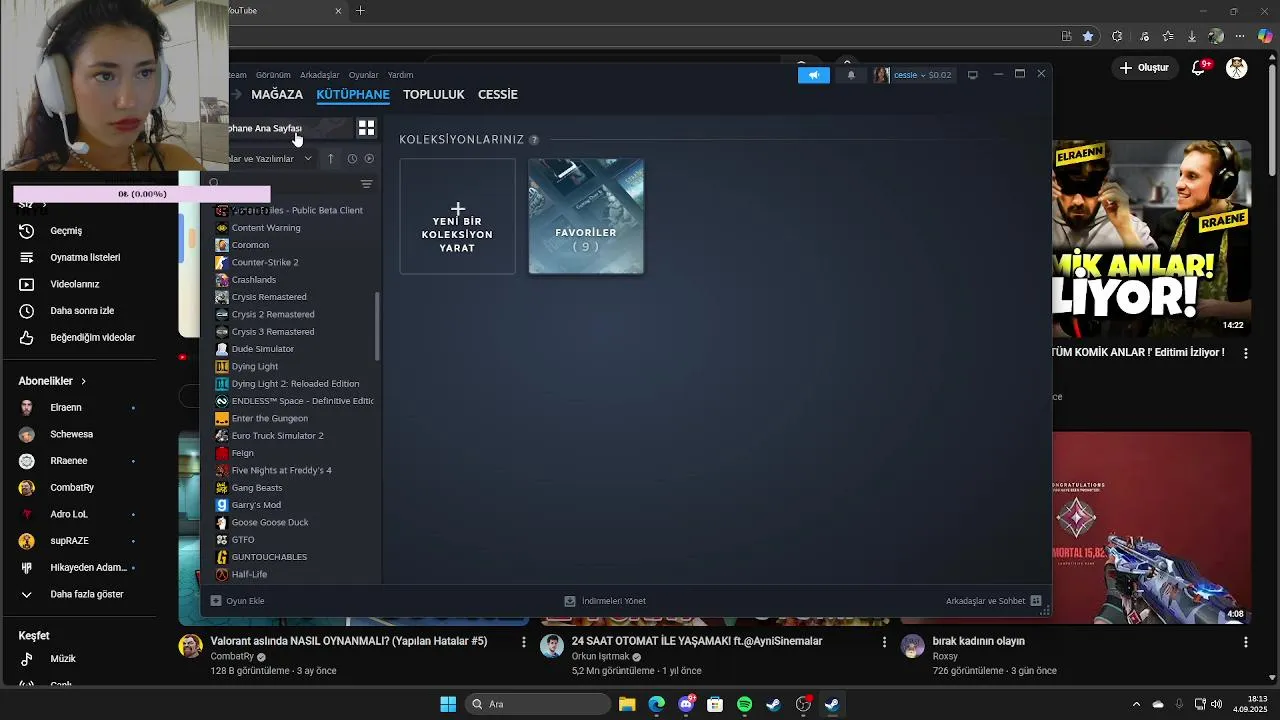This screenshot has height=720, width=1280.
Task: Open Steam Arkadaşlar menu
Action: pos(320,75)
